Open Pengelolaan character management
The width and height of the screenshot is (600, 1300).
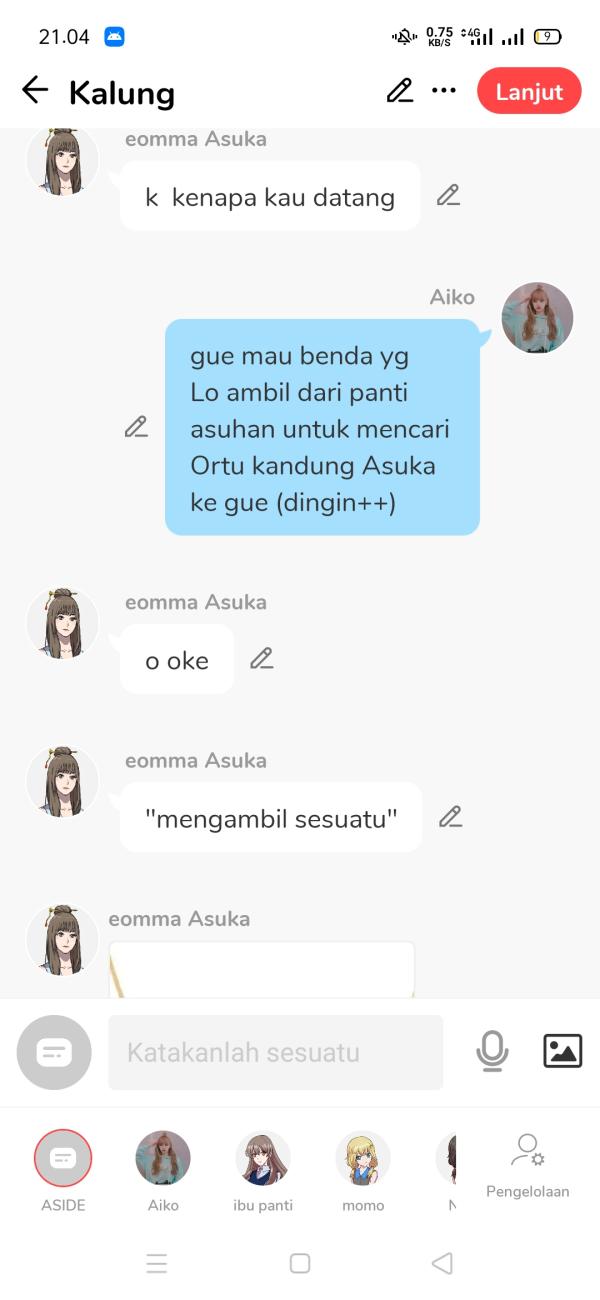(528, 1166)
